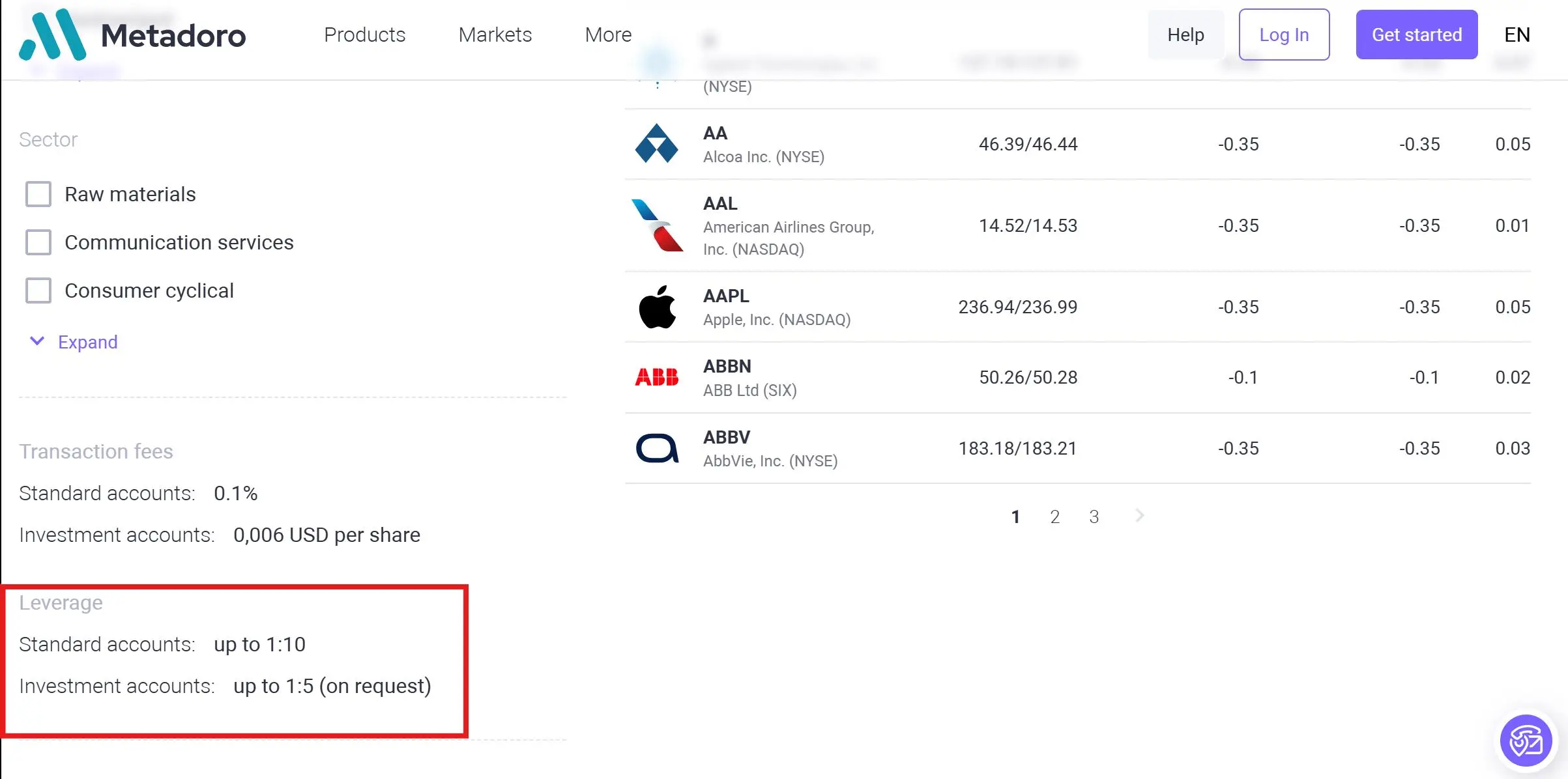Select the 14.52/14.53 price quote

tap(1028, 225)
